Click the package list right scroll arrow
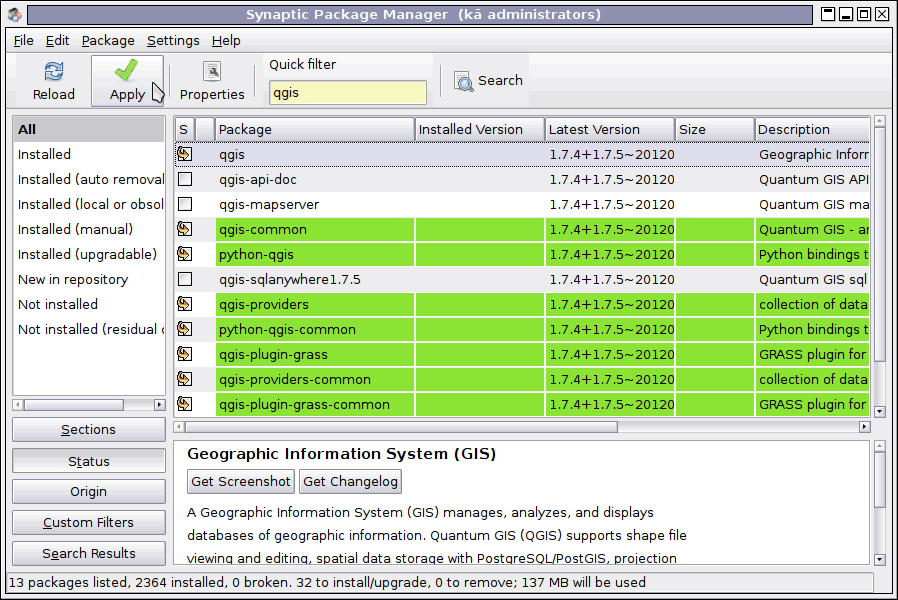898x600 pixels. 864,427
